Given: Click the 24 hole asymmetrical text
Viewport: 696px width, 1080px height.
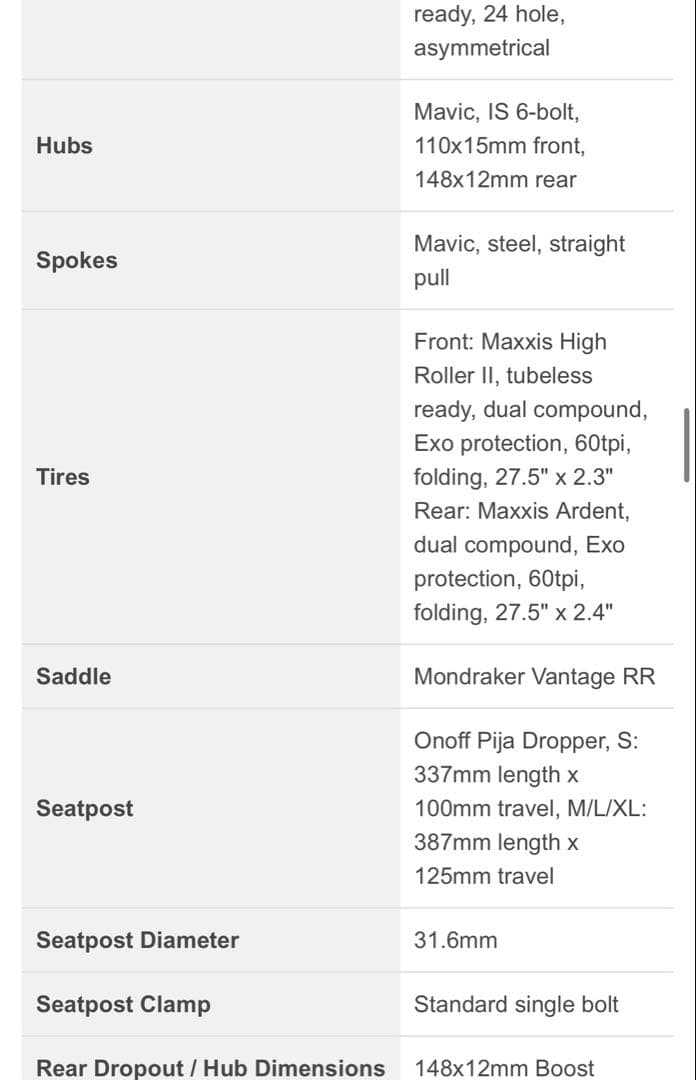Looking at the screenshot, I should click(481, 32).
